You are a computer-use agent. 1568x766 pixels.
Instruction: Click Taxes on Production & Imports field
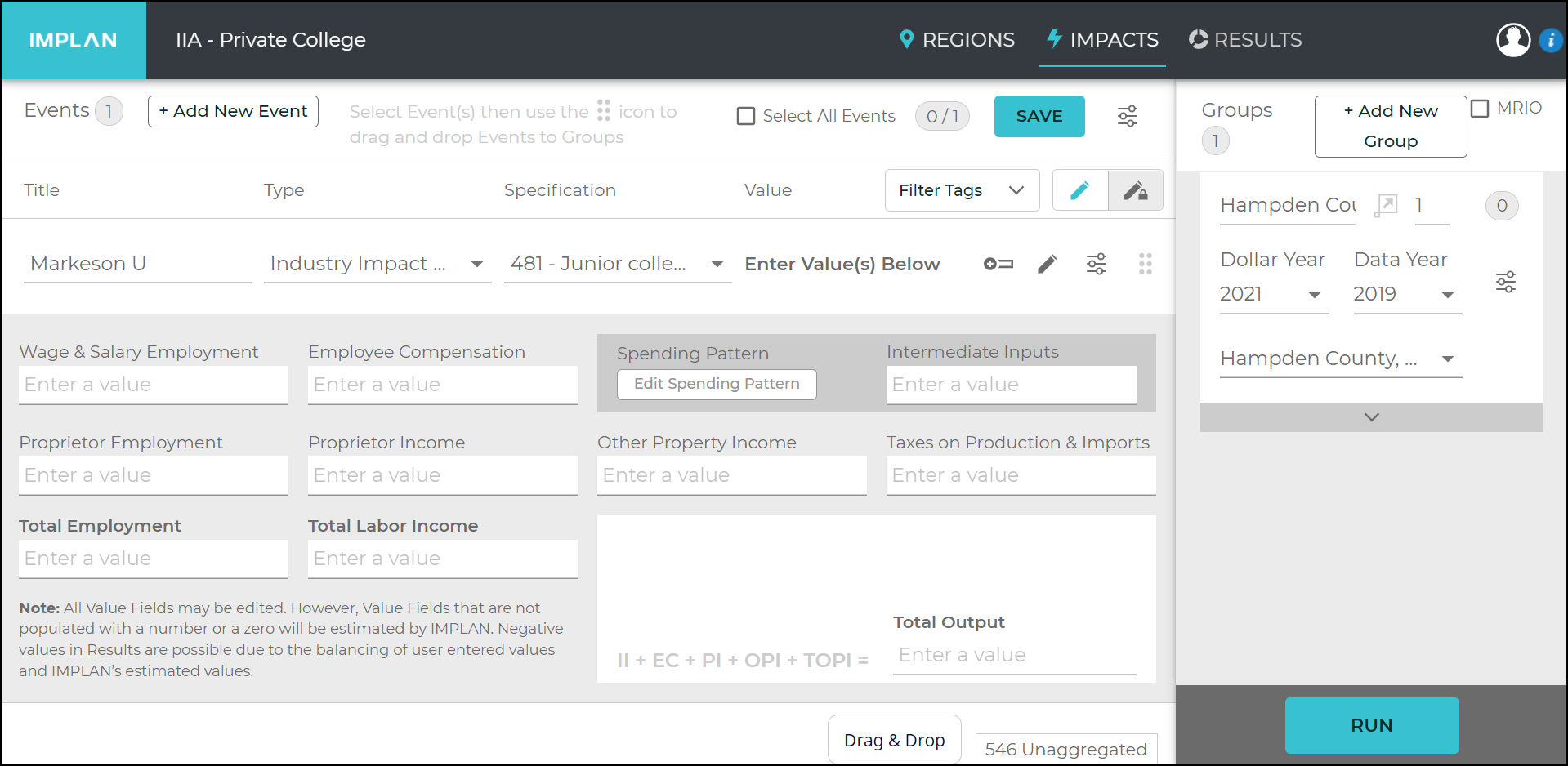click(x=1021, y=475)
